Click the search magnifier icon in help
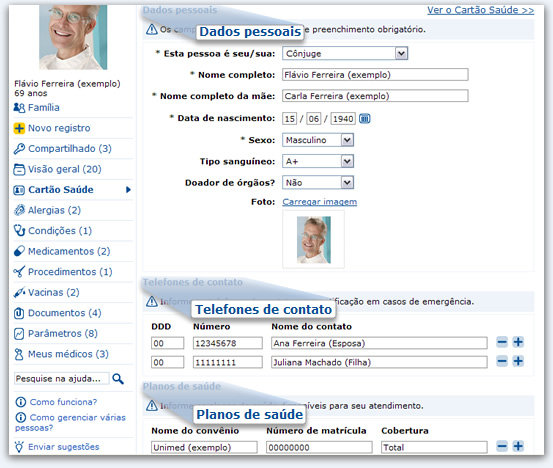Image resolution: width=553 pixels, height=468 pixels. tap(118, 379)
